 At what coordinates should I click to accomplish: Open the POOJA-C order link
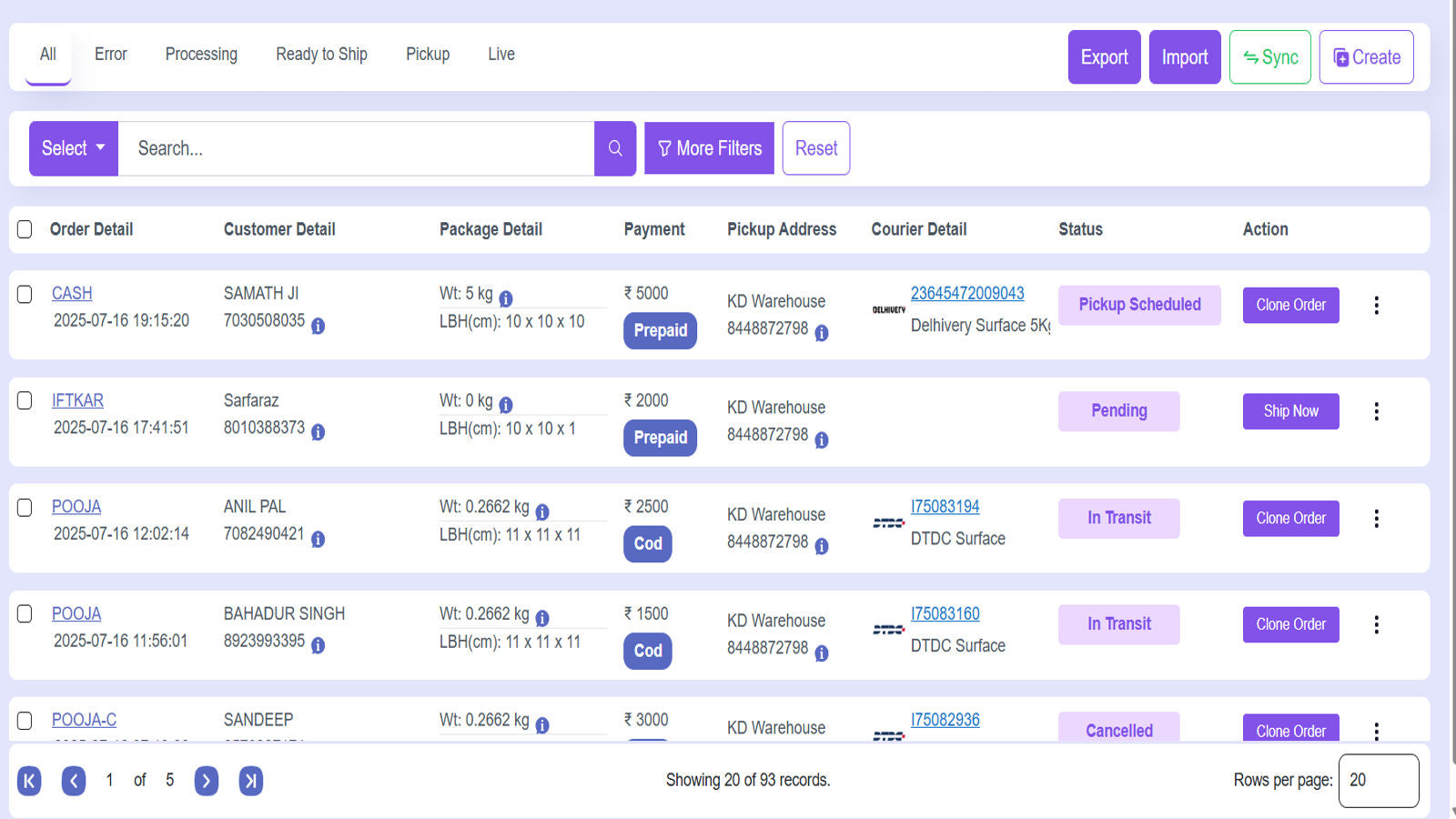coord(84,720)
